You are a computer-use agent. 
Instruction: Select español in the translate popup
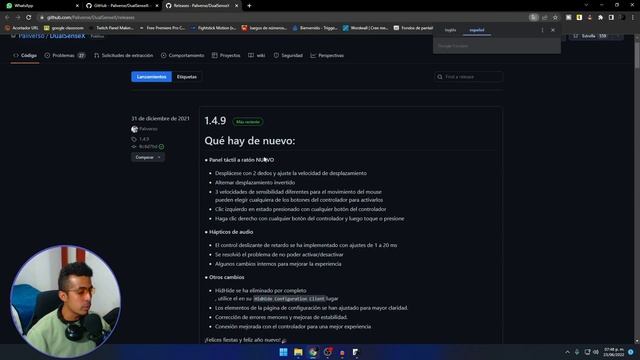[x=476, y=30]
